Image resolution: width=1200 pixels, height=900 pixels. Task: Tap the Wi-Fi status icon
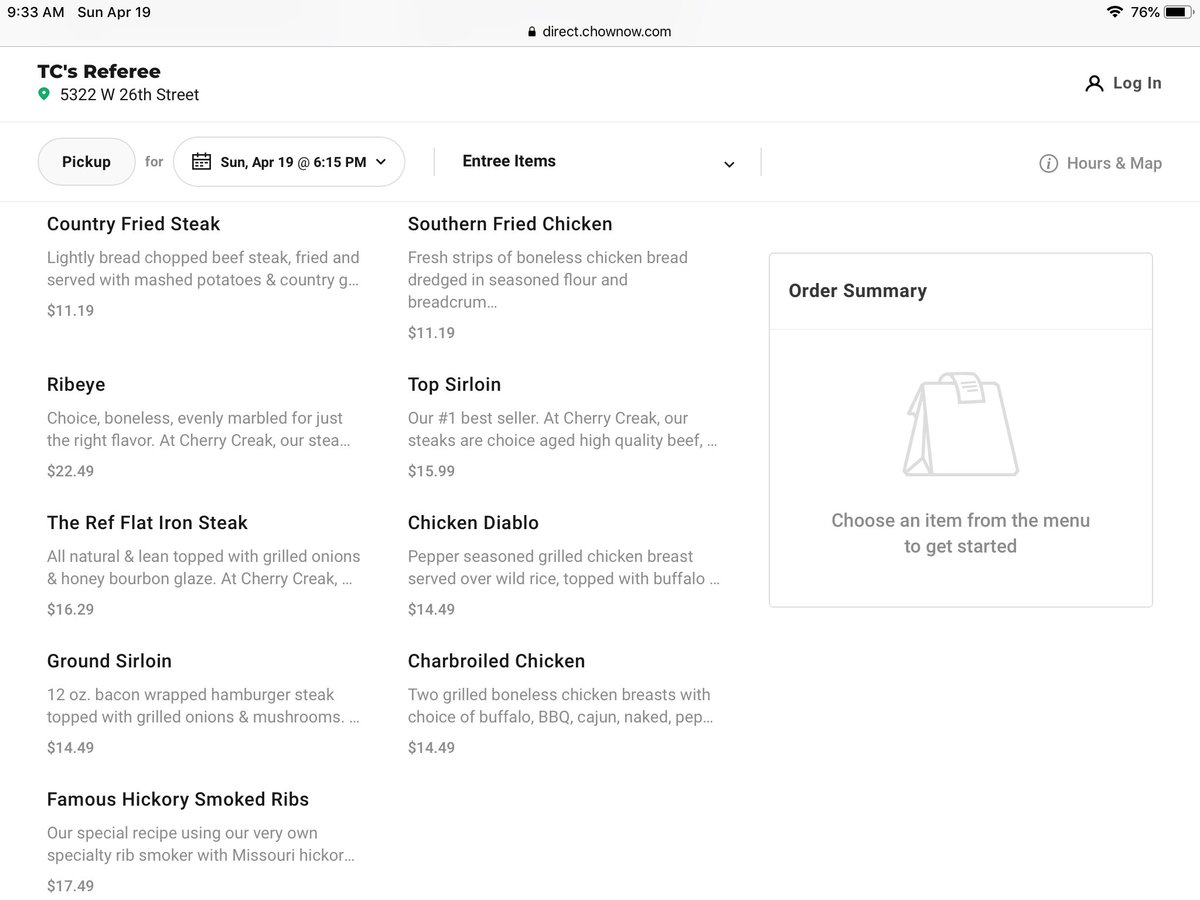(x=1114, y=12)
